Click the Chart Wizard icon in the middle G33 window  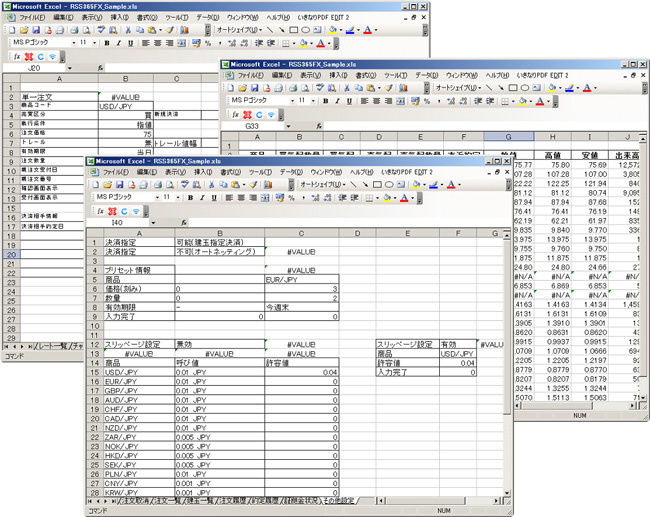403,88
